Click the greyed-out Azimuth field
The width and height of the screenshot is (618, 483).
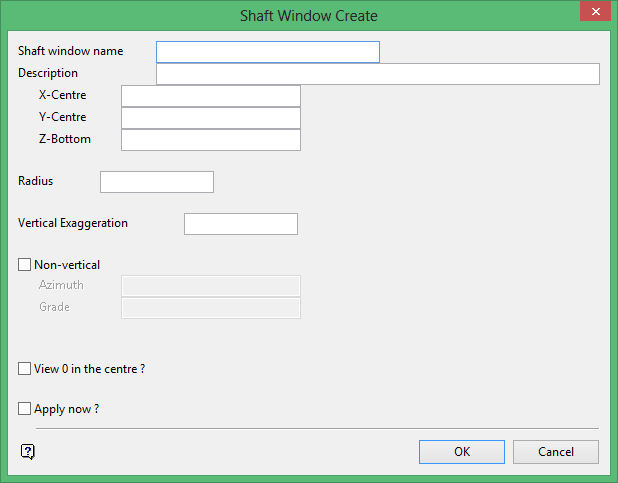210,286
